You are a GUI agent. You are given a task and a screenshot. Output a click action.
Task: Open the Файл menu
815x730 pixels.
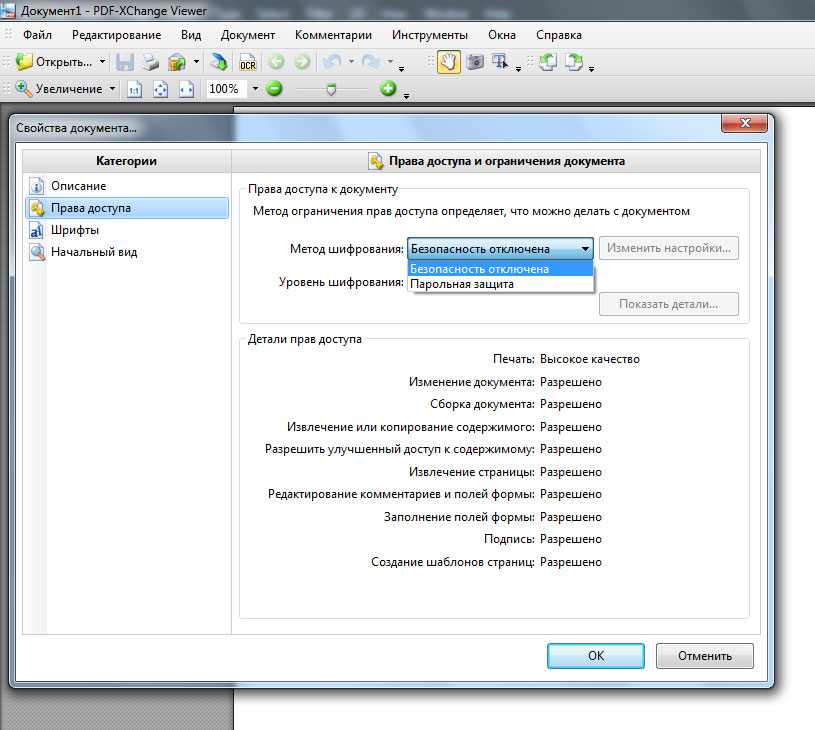tap(37, 35)
